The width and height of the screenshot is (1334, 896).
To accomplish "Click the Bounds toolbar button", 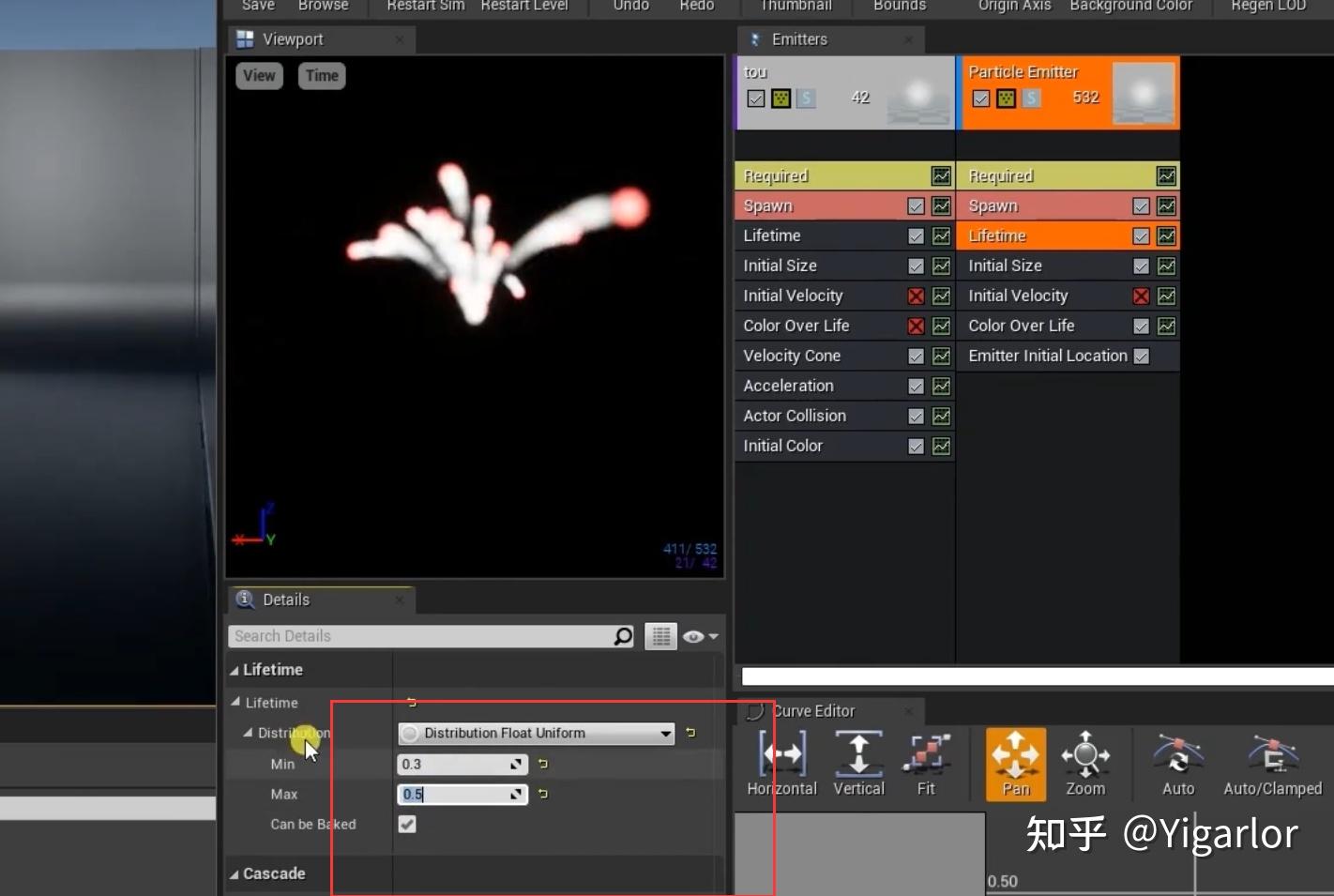I will (x=900, y=6).
